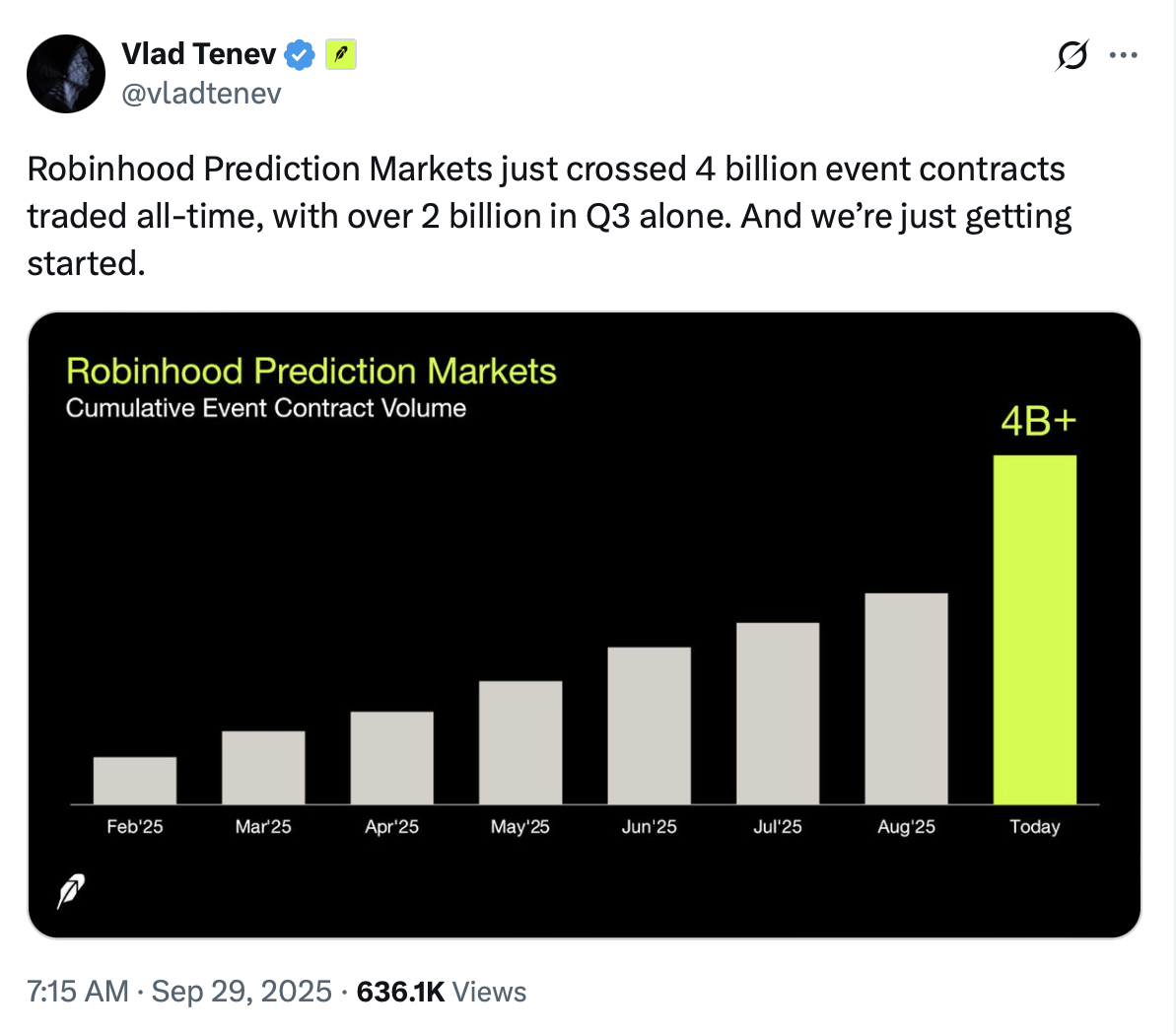Image resolution: width=1176 pixels, height=1034 pixels.
Task: Click the Aug'25 bar in the chart
Action: tap(906, 697)
